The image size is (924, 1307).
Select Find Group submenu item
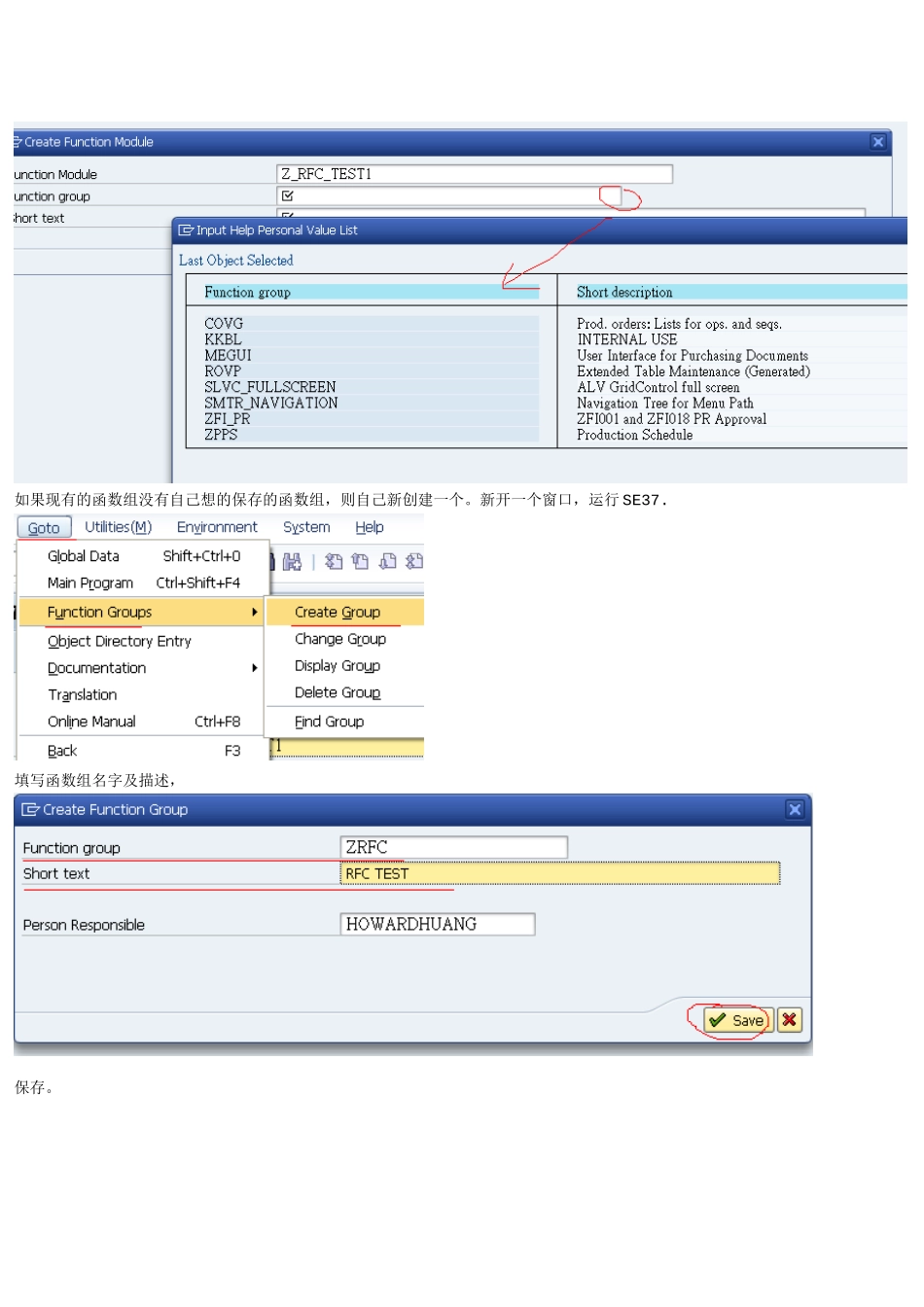click(x=345, y=722)
